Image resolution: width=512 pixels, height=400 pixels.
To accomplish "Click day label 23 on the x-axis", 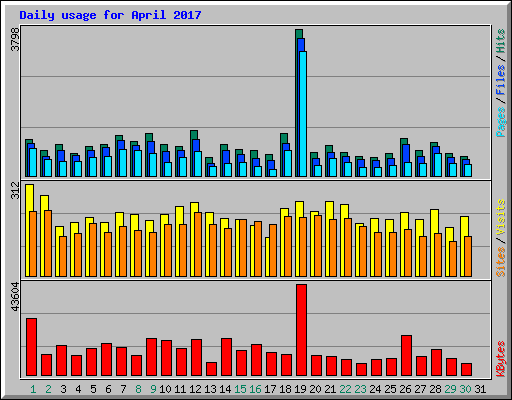I will 360,389.
